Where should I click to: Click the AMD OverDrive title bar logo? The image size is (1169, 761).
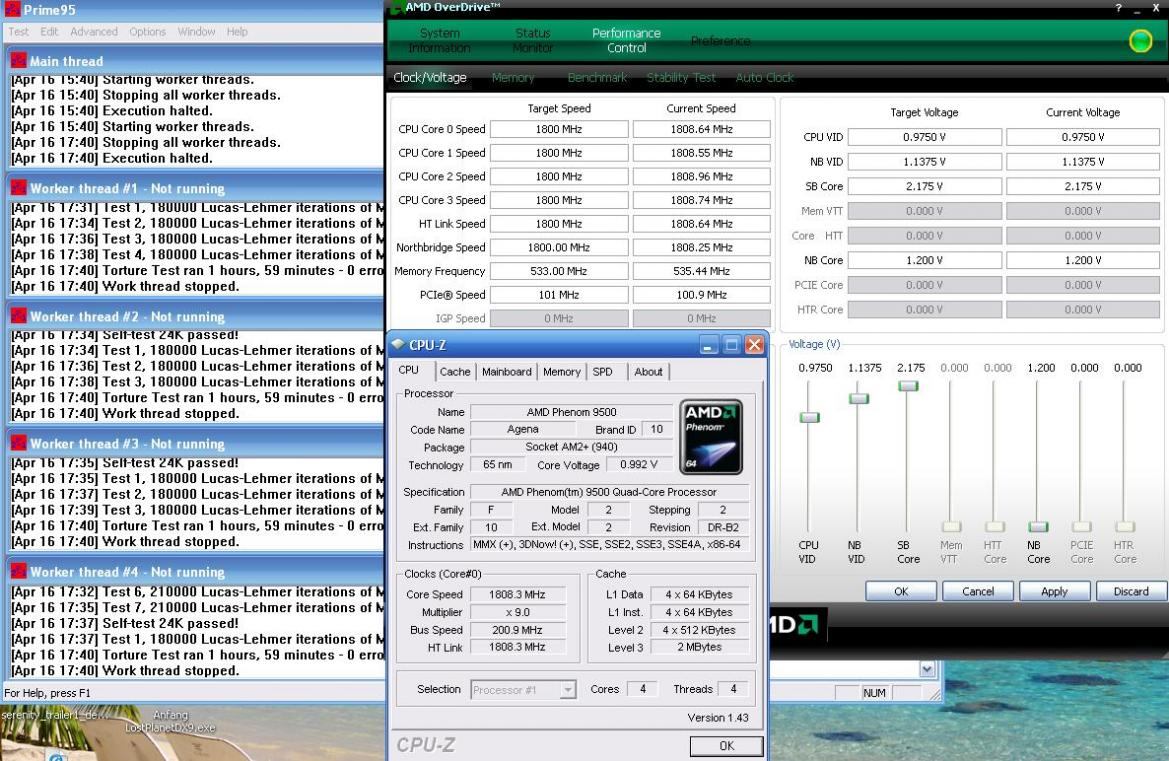click(396, 7)
